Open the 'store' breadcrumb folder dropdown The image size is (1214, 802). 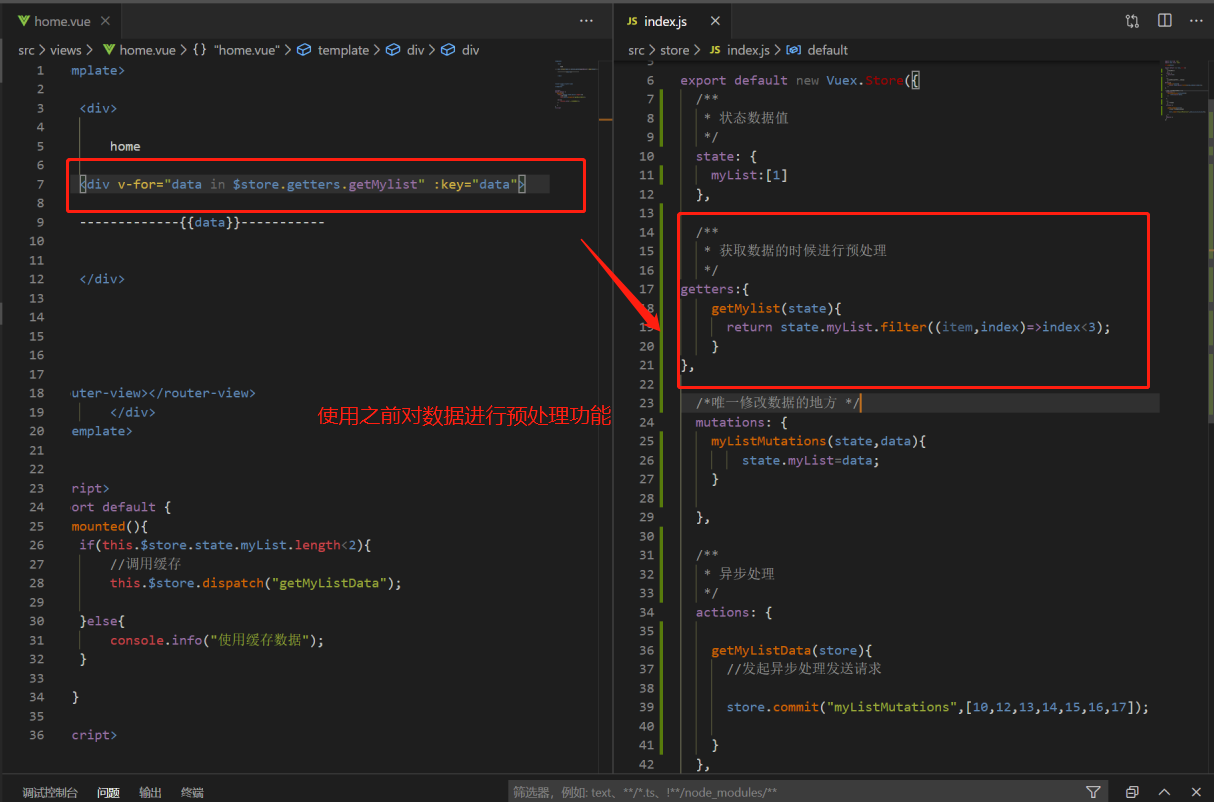click(x=675, y=50)
